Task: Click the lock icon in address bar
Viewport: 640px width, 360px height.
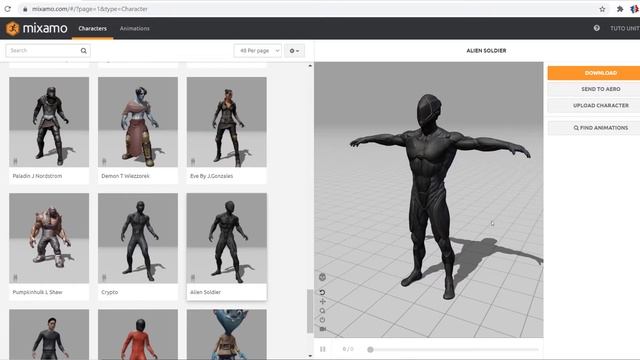Action: [25, 9]
